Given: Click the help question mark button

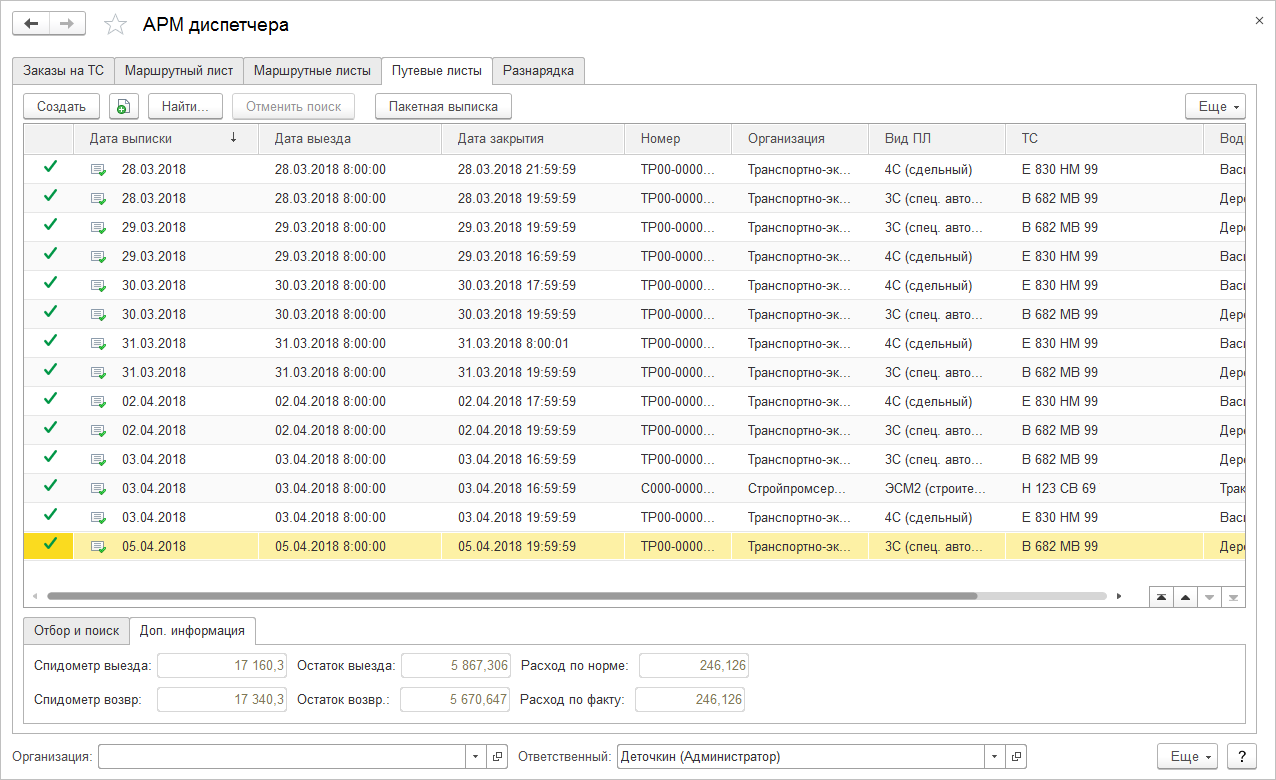Looking at the screenshot, I should 1241,756.
